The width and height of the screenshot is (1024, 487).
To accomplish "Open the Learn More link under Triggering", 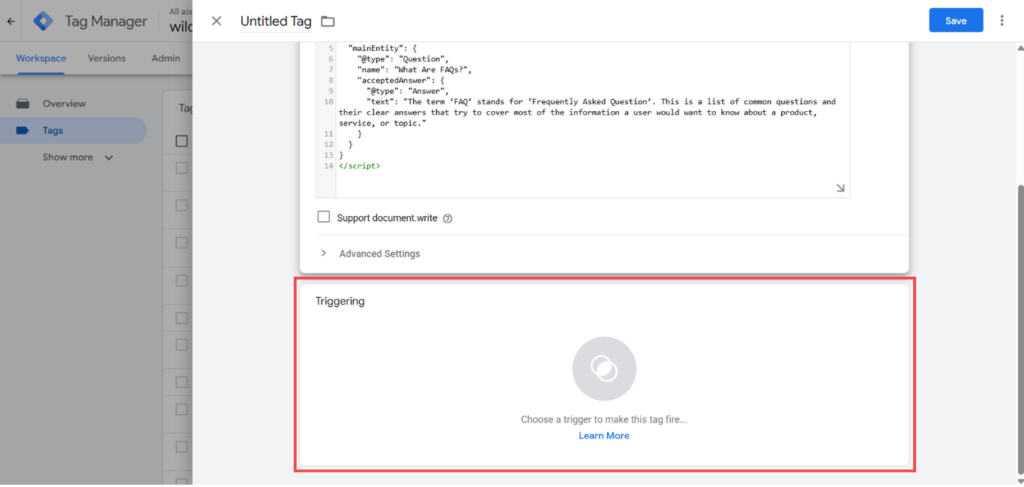I will tap(604, 435).
